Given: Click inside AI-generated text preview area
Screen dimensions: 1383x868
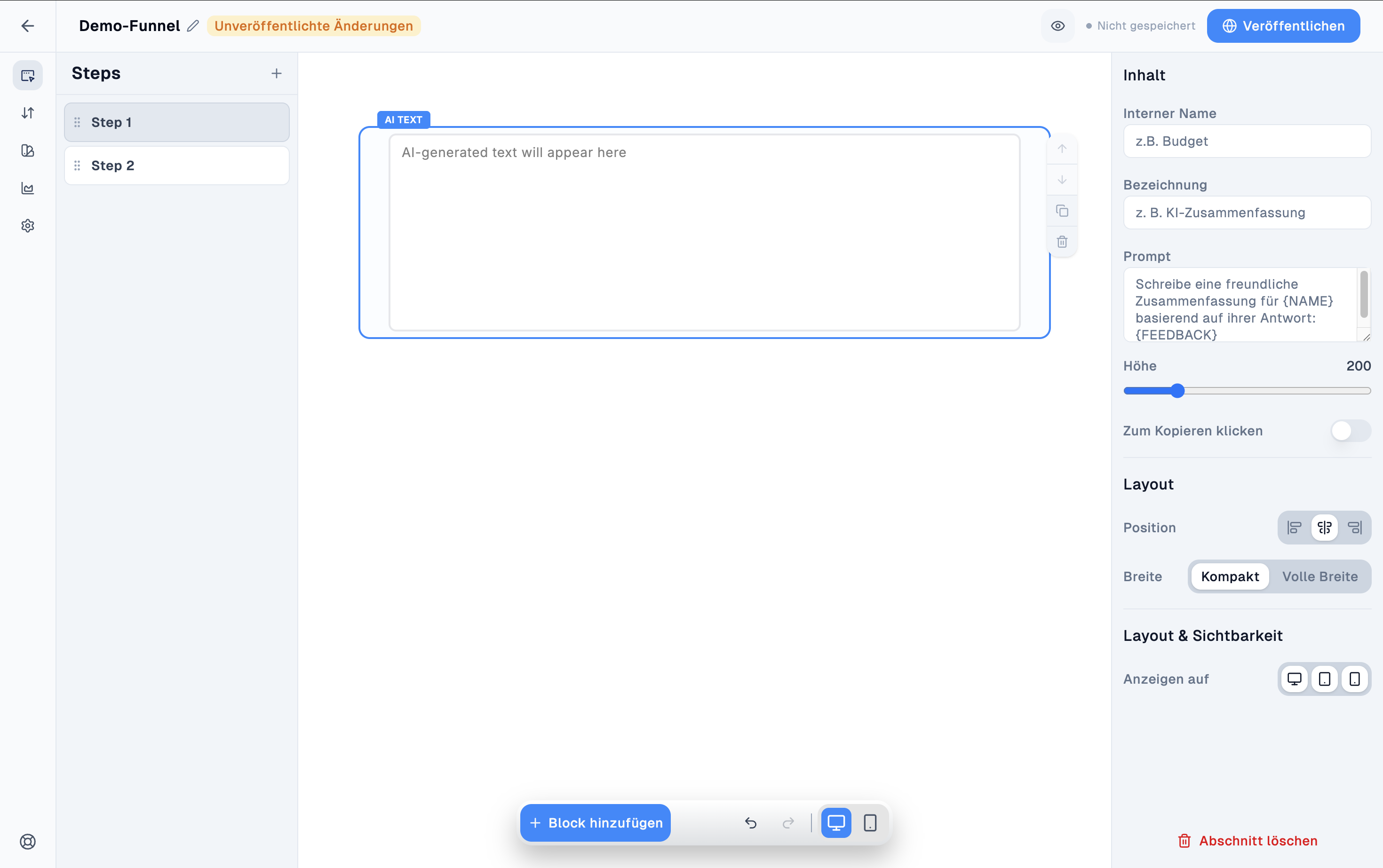Looking at the screenshot, I should (x=704, y=232).
